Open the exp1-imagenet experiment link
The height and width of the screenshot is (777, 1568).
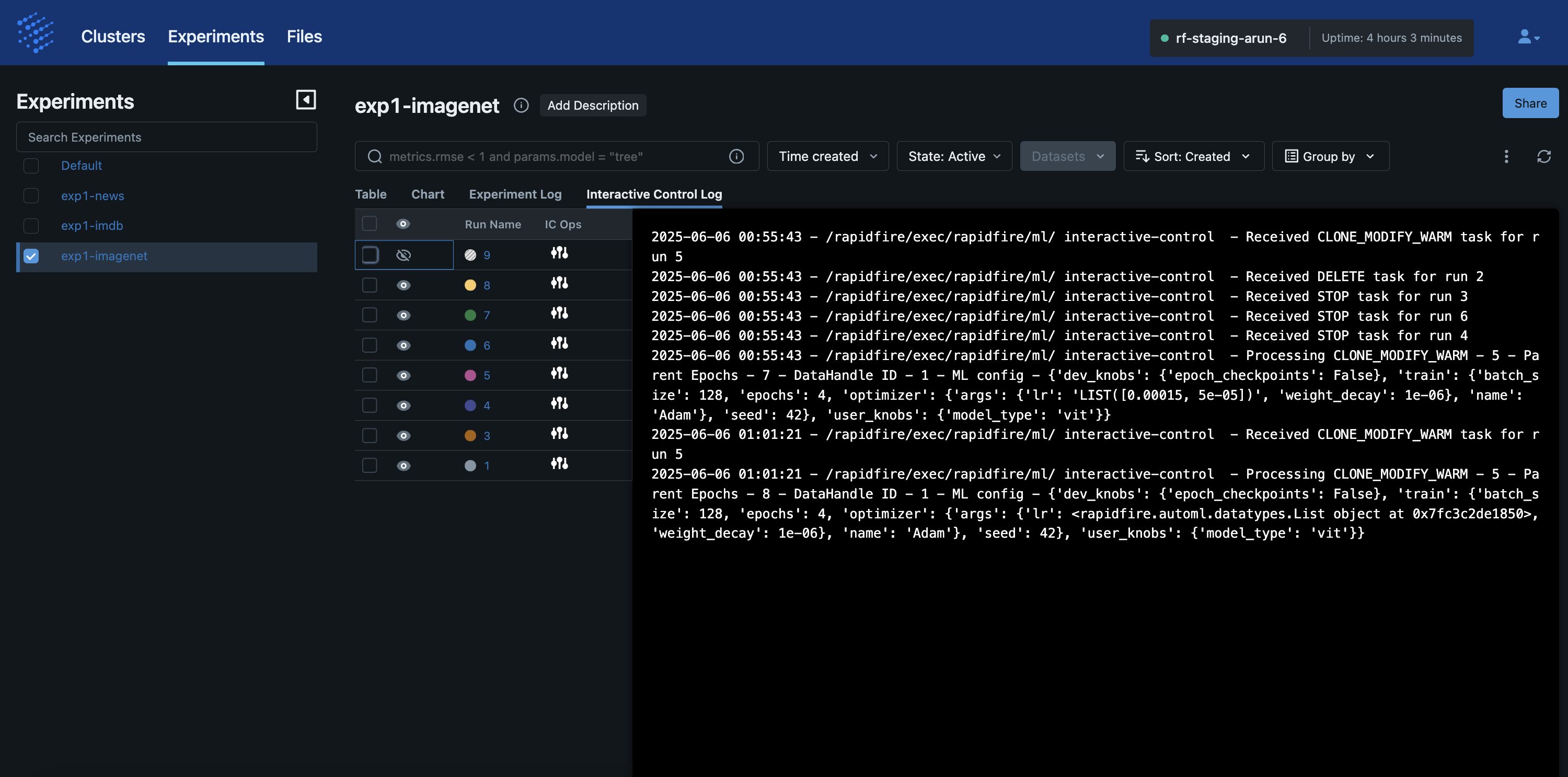[104, 256]
